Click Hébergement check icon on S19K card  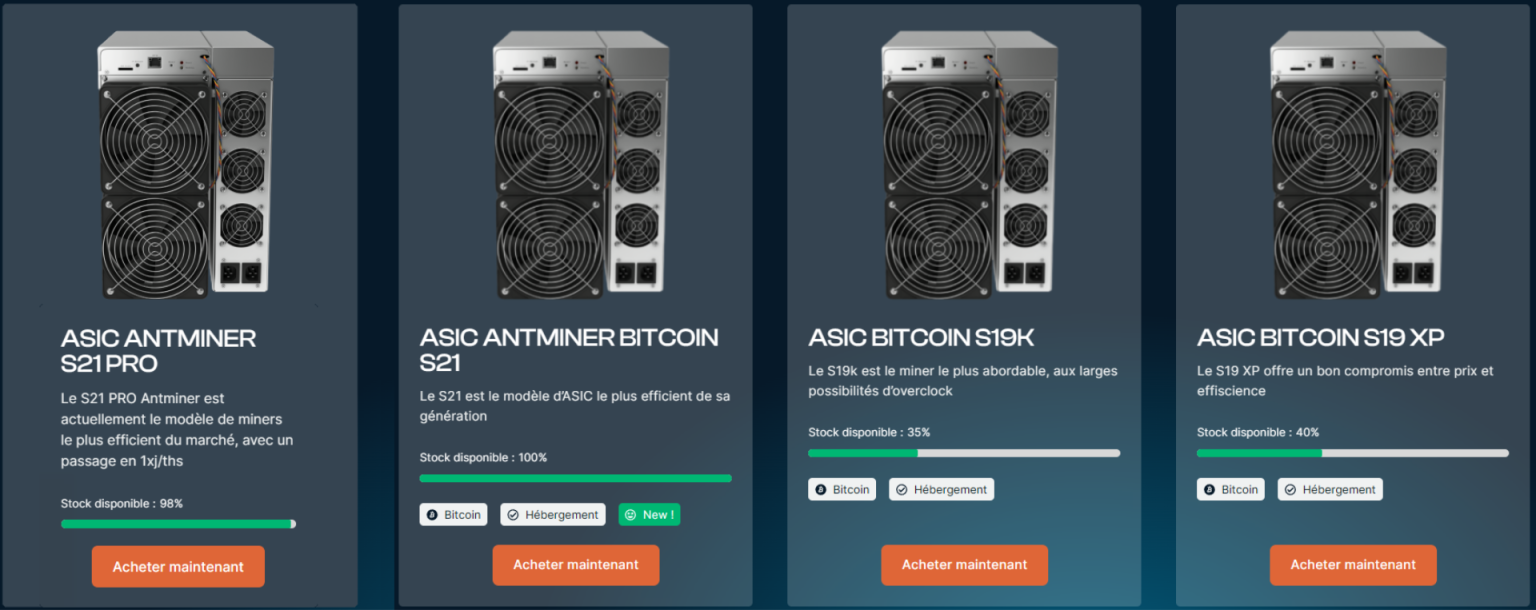click(x=902, y=490)
